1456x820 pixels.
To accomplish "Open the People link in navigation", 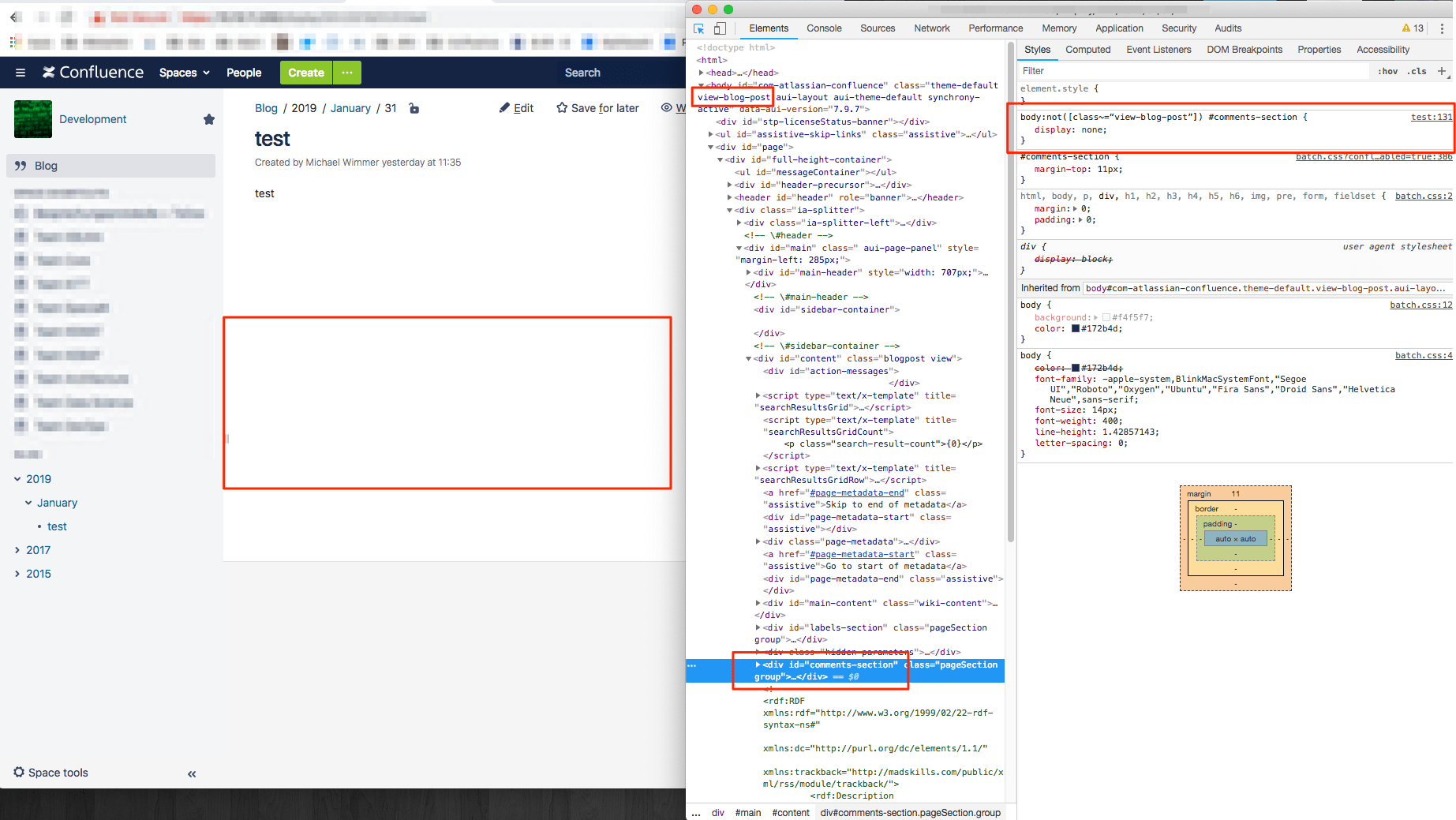I will pos(244,73).
